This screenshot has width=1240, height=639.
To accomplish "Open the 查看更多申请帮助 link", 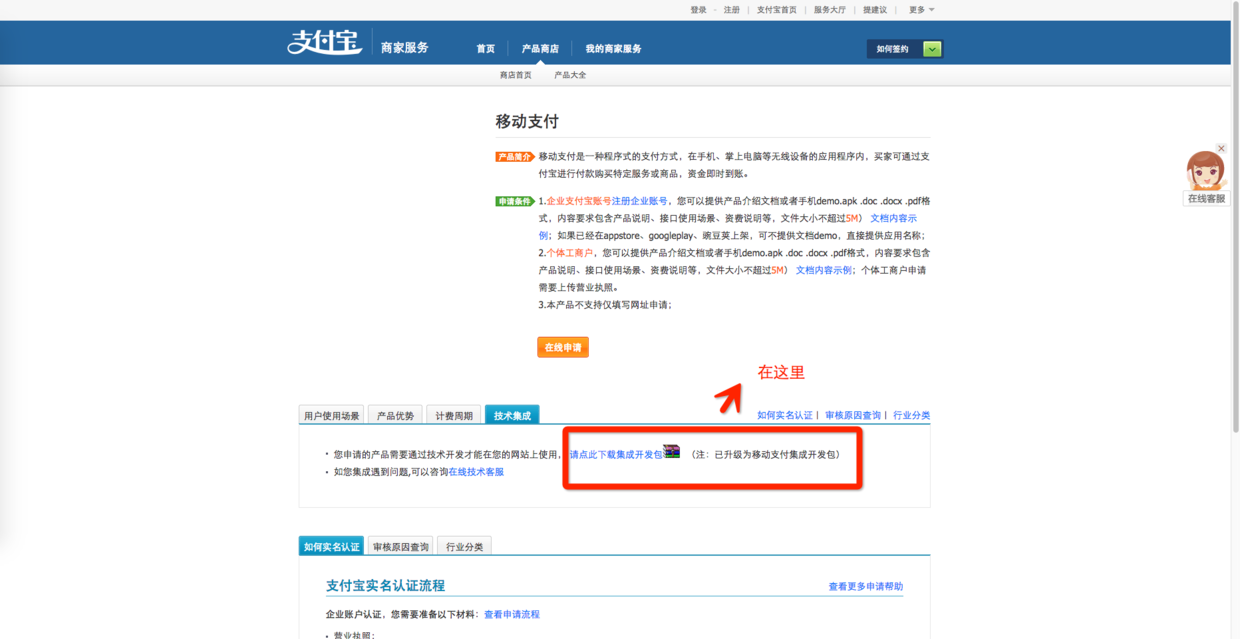I will tap(866, 587).
